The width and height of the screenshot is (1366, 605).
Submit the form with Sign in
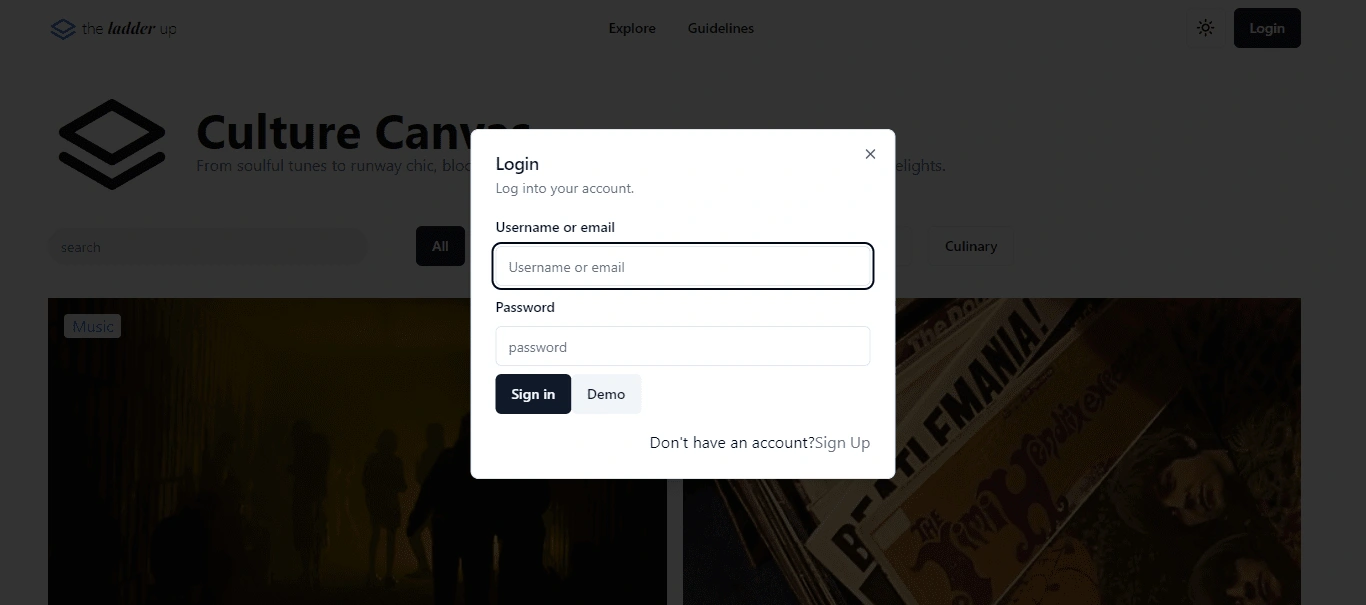point(533,394)
